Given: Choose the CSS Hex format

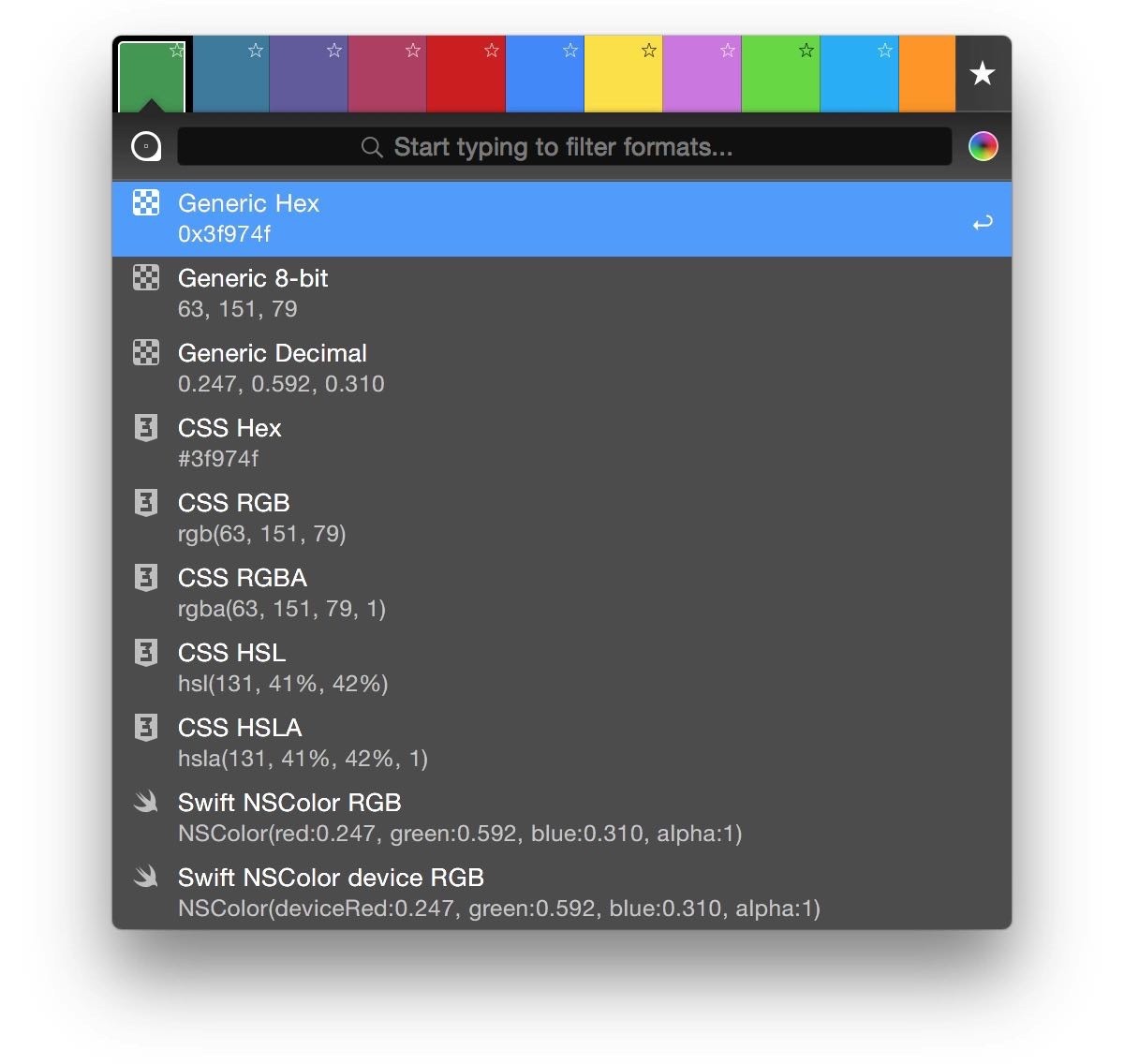Looking at the screenshot, I should (x=562, y=444).
